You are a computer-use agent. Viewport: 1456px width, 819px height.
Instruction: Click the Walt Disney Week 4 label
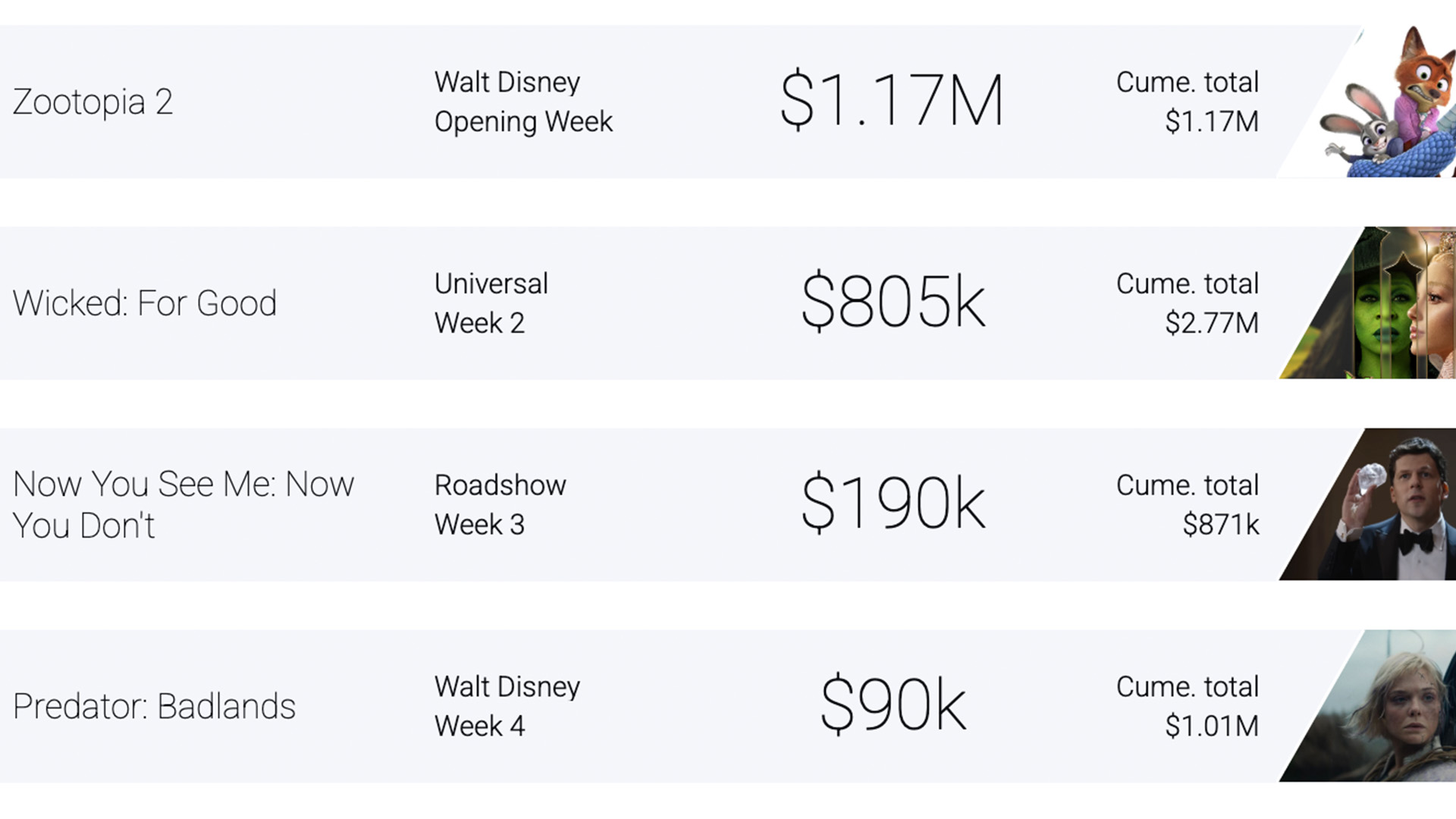[x=507, y=706]
